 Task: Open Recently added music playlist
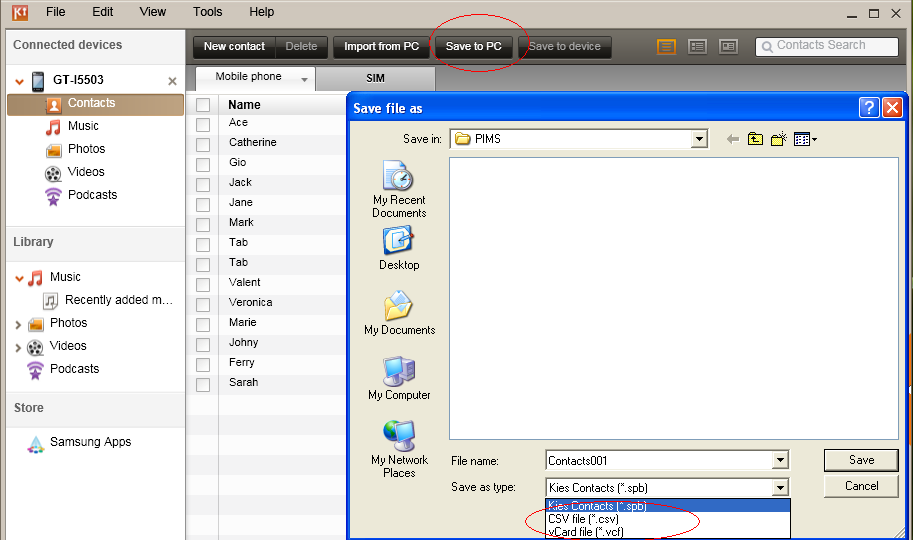[x=119, y=300]
